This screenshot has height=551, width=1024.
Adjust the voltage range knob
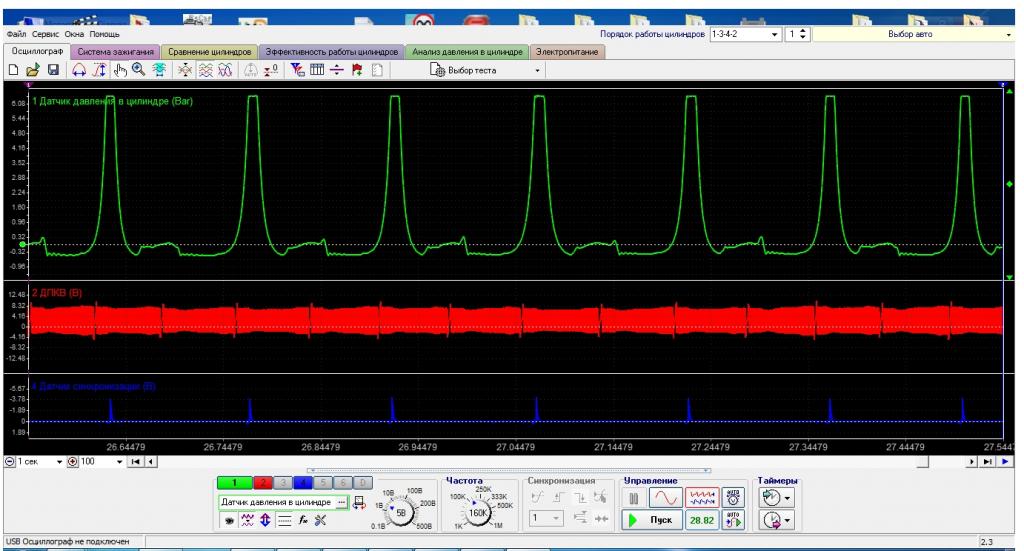[401, 512]
